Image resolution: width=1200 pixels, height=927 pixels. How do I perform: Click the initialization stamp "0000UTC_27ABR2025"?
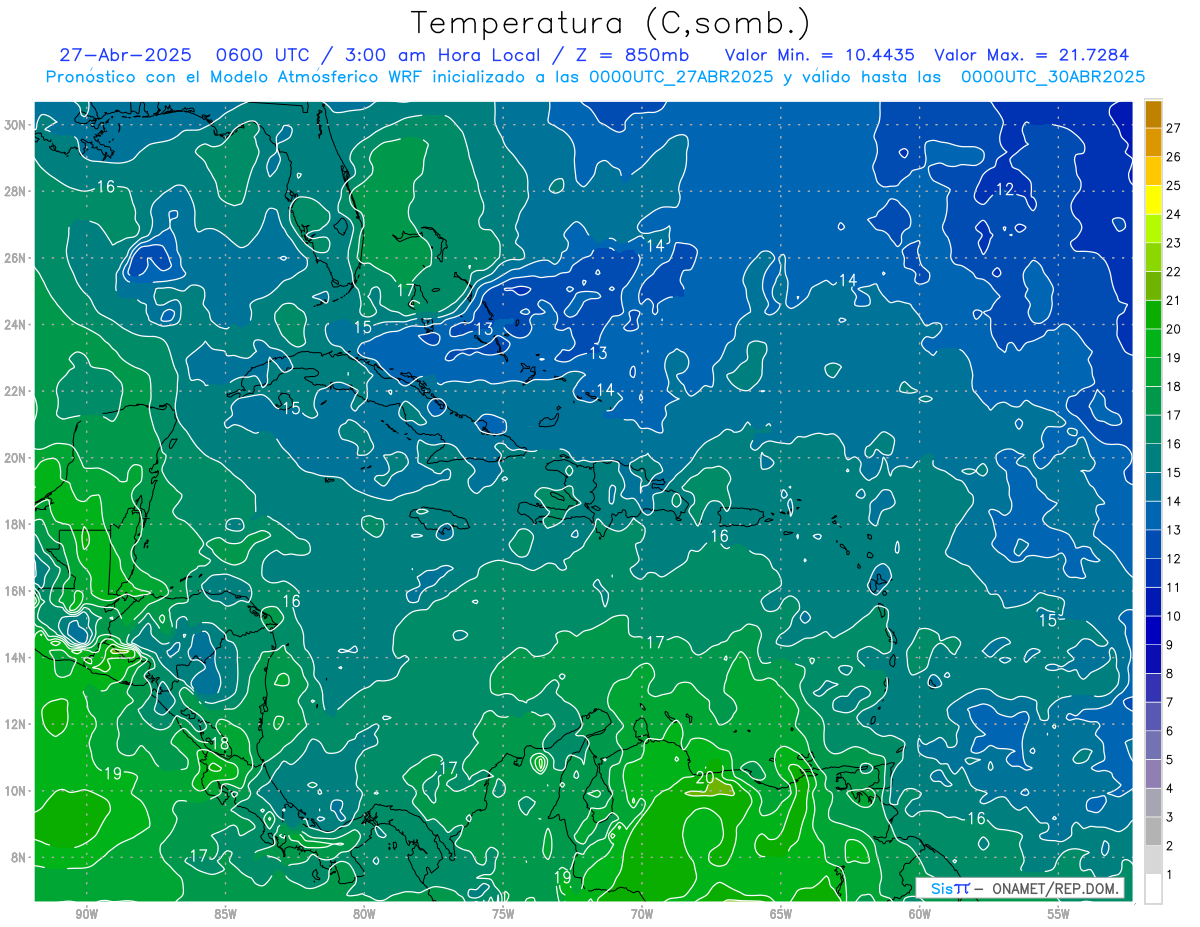click(681, 76)
